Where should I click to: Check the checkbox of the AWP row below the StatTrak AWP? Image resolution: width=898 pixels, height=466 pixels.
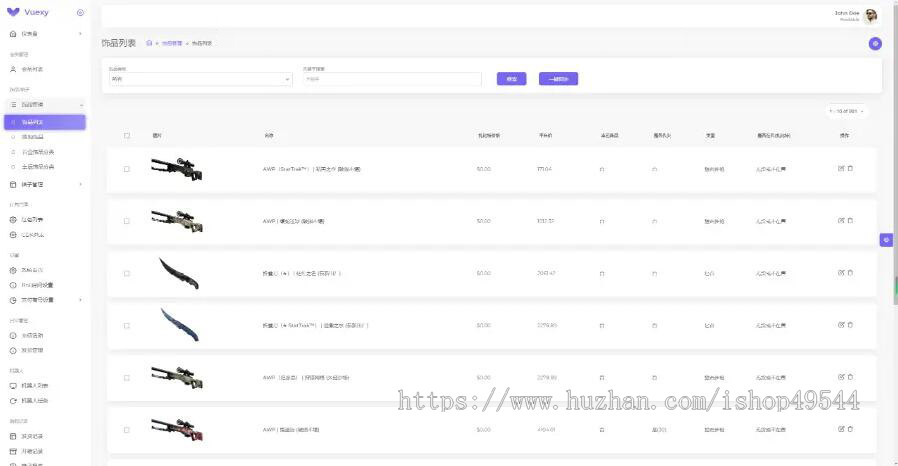pyautogui.click(x=127, y=221)
